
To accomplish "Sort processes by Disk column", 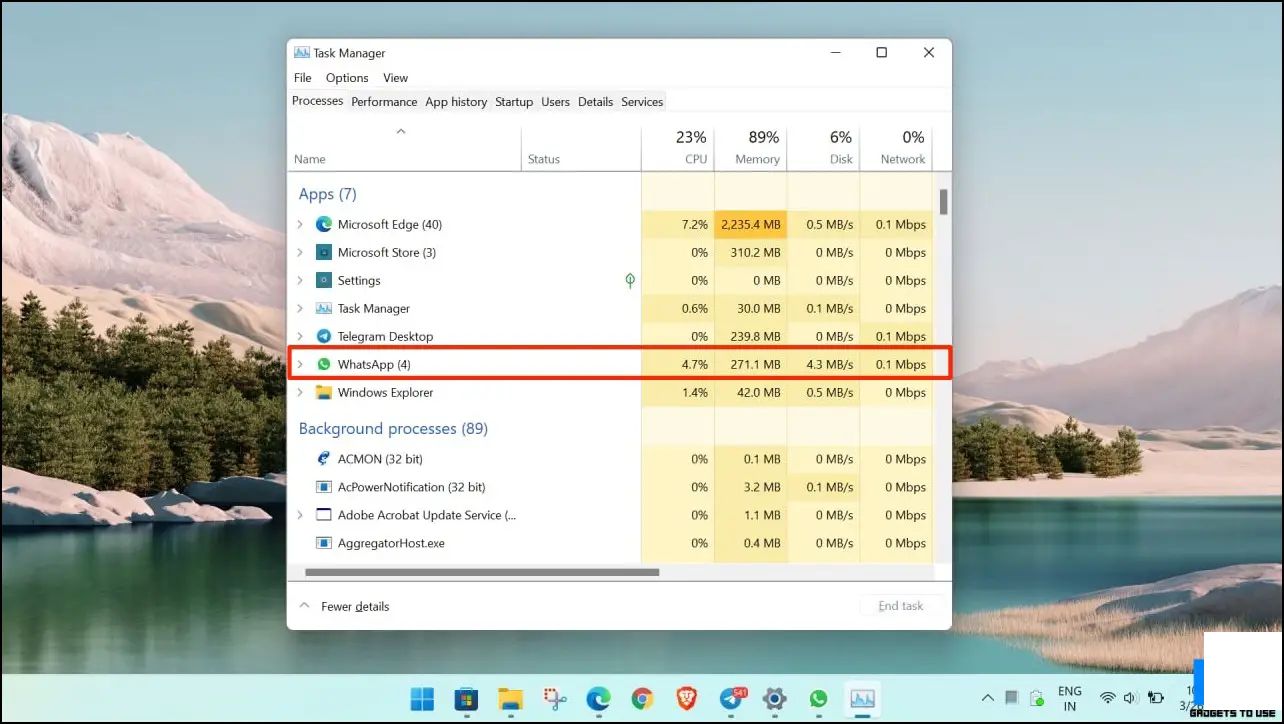I will 824,147.
